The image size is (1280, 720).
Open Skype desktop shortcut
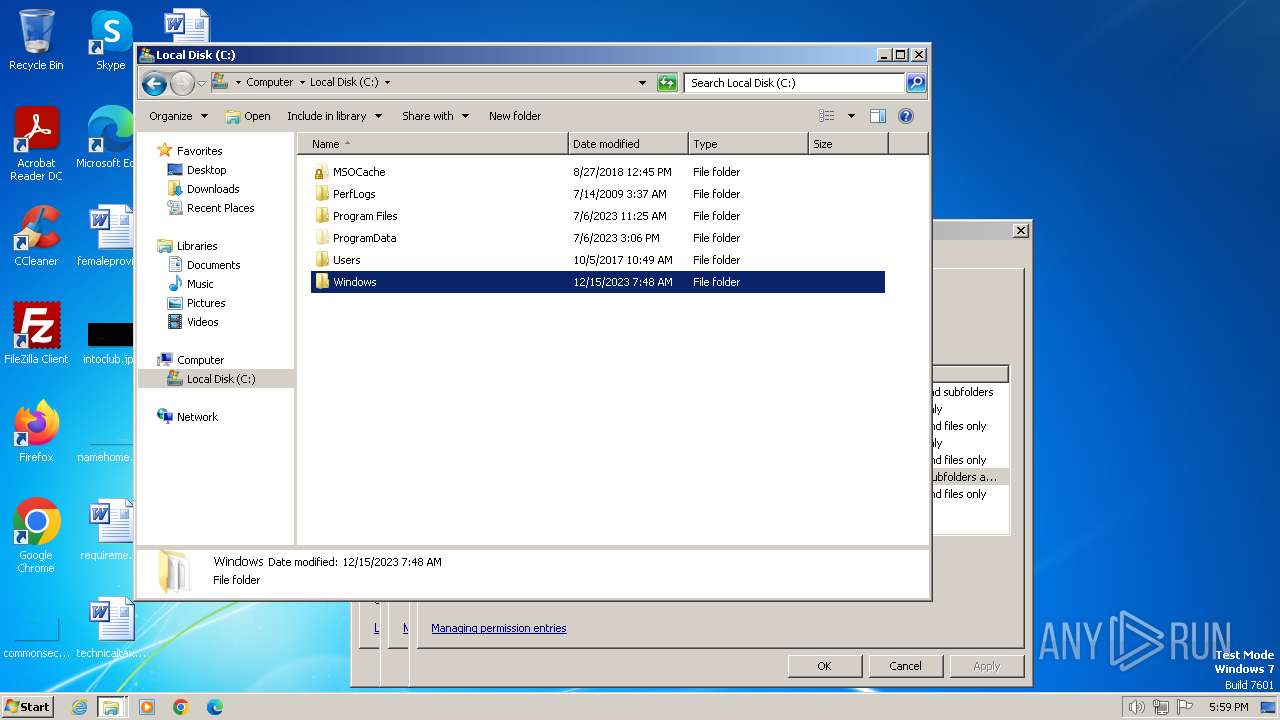(110, 41)
